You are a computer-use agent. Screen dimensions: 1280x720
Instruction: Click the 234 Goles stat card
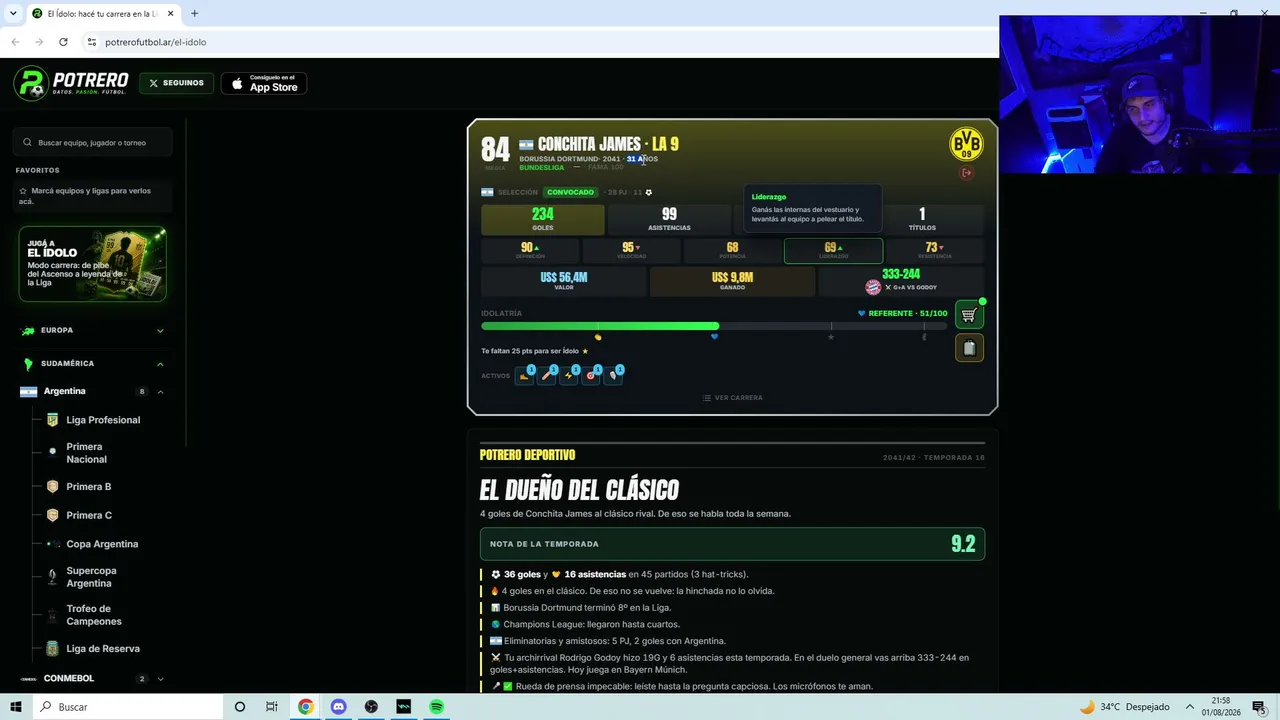[543, 219]
